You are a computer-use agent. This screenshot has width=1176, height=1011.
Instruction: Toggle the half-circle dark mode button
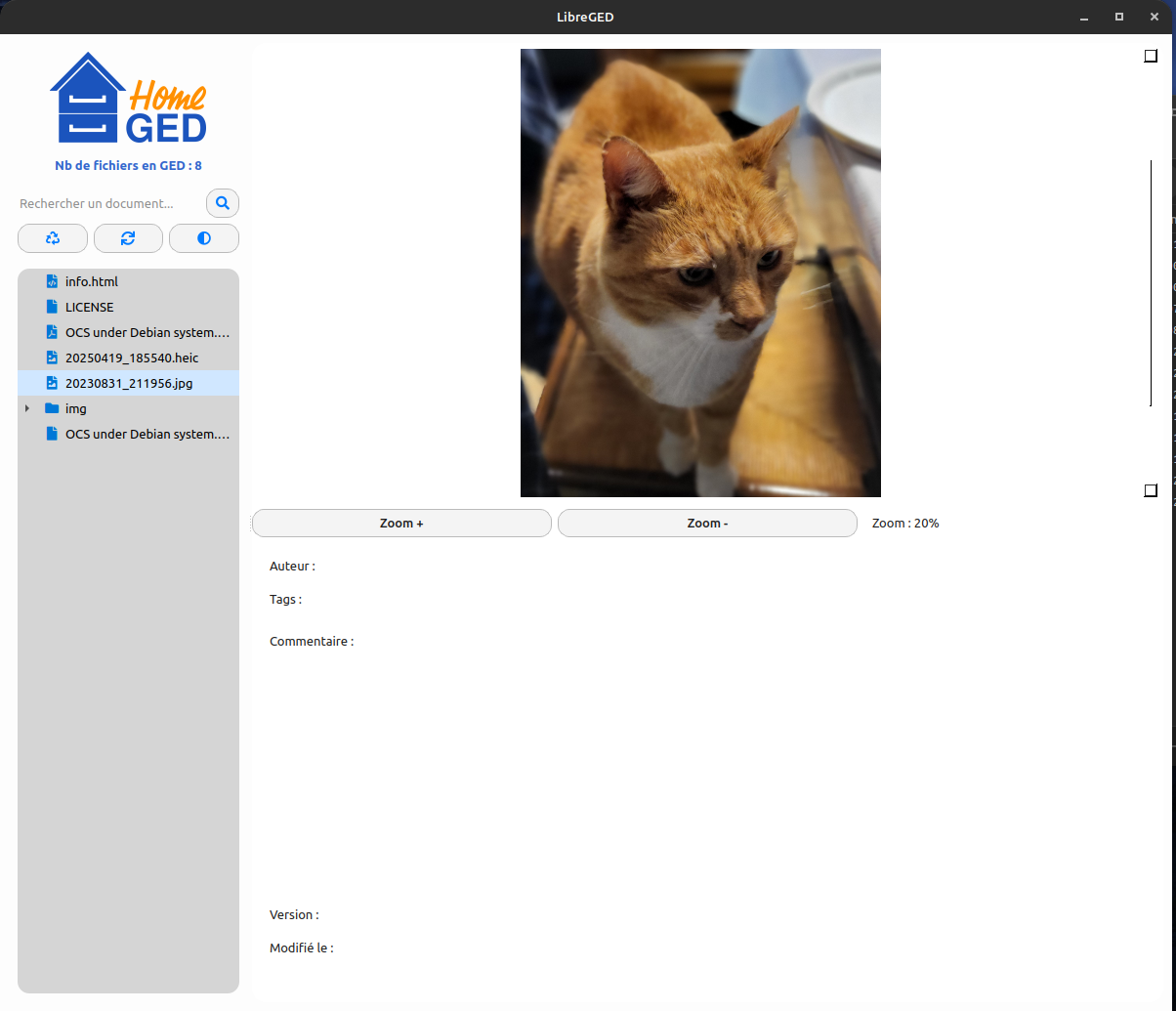204,238
